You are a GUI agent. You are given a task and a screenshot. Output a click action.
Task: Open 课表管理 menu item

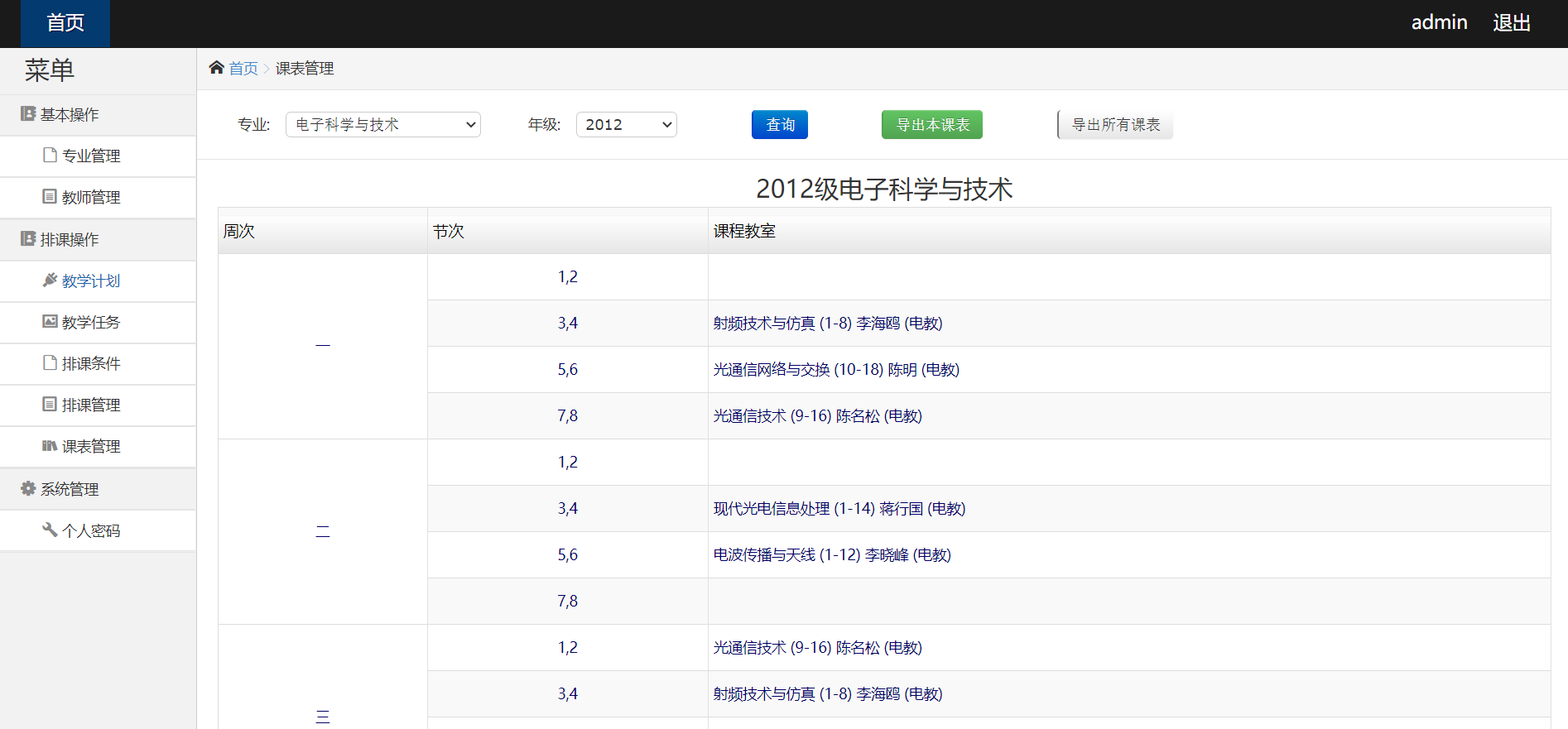[x=98, y=447]
